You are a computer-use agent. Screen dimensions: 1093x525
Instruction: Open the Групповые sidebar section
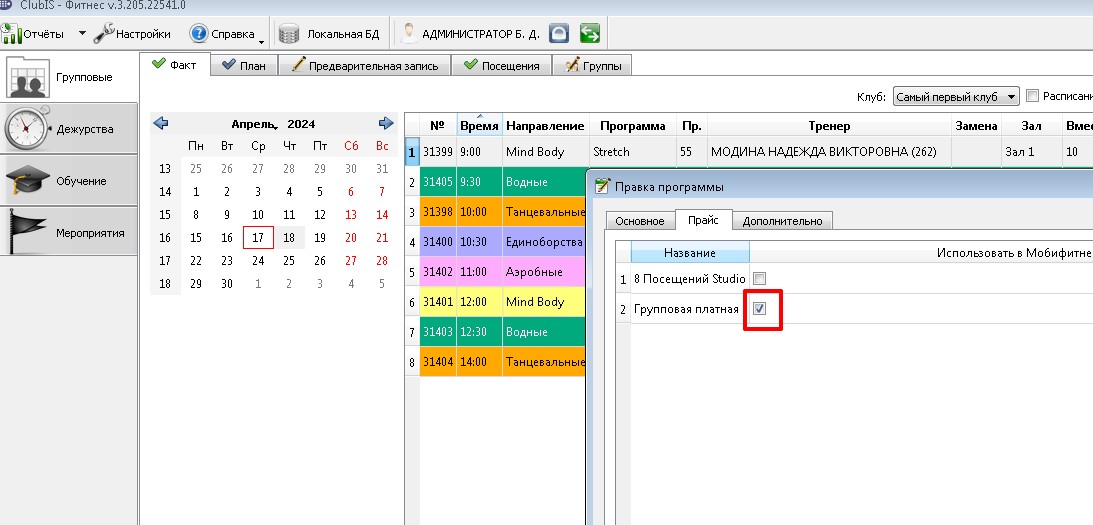pos(68,77)
